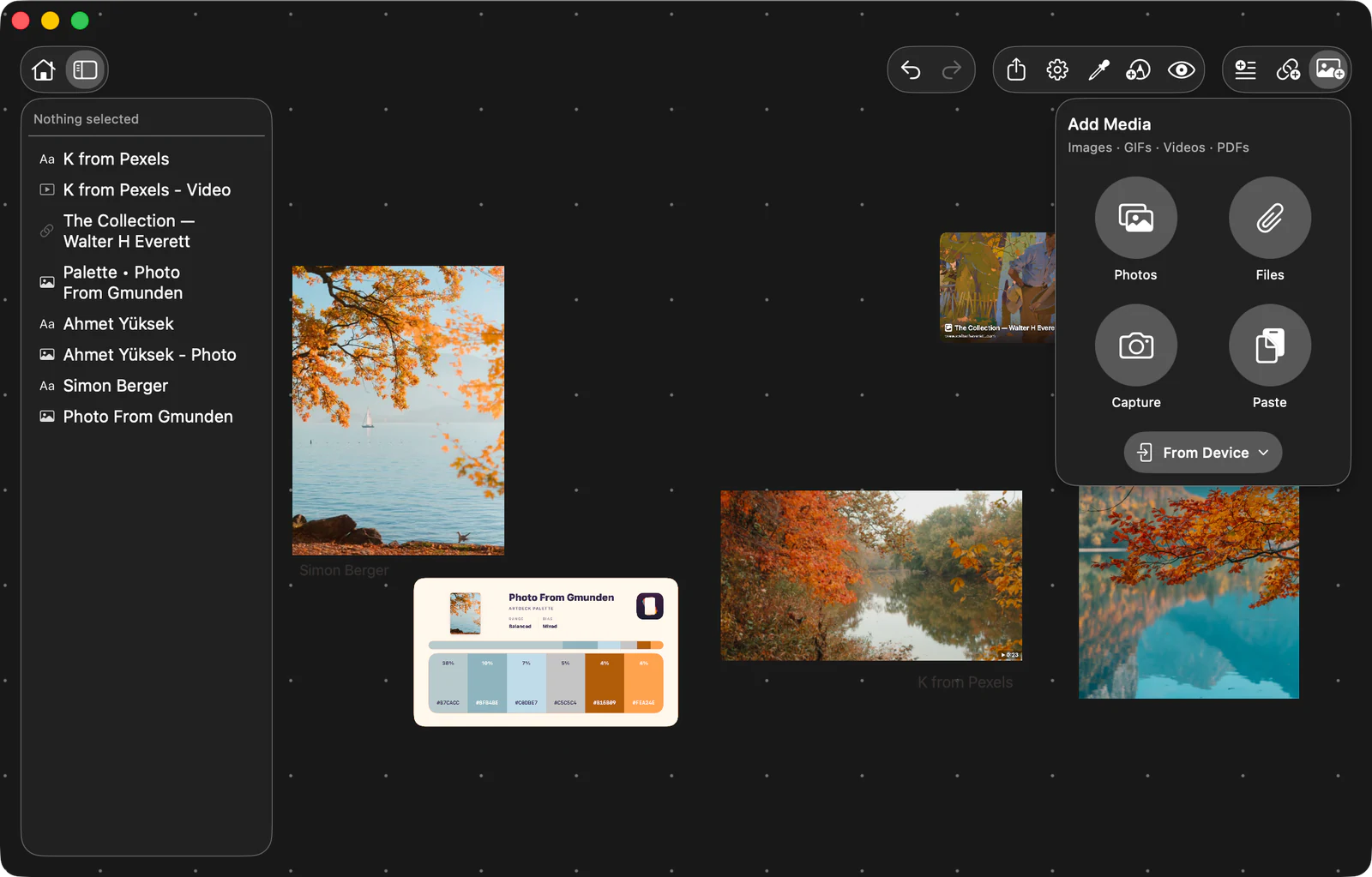Open board settings gear
1372x877 pixels.
coord(1057,69)
